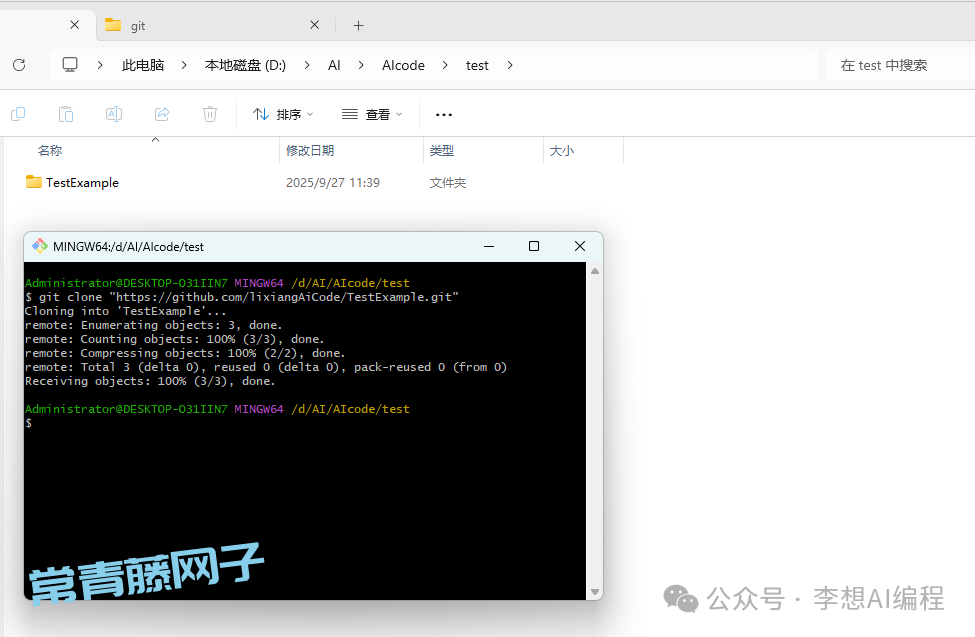The image size is (975, 637).
Task: Click the copy icon in toolbar
Action: coord(18,114)
